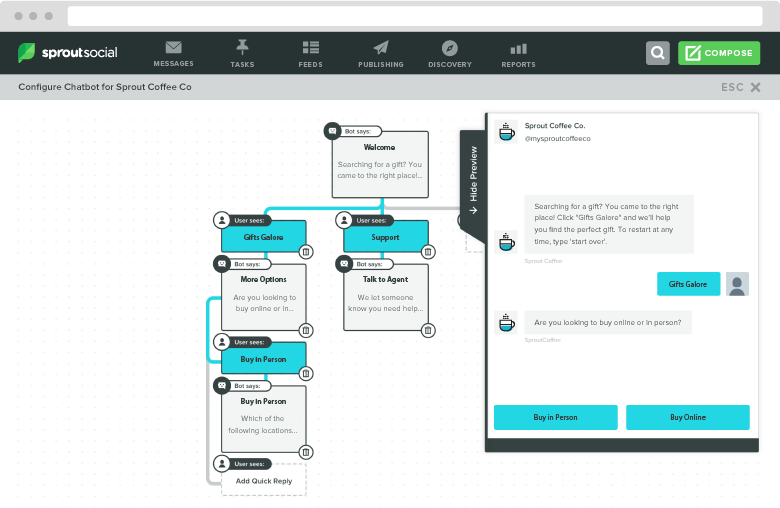Click the Configure Chatbot for Sprout Coffee Co title

tap(105, 87)
